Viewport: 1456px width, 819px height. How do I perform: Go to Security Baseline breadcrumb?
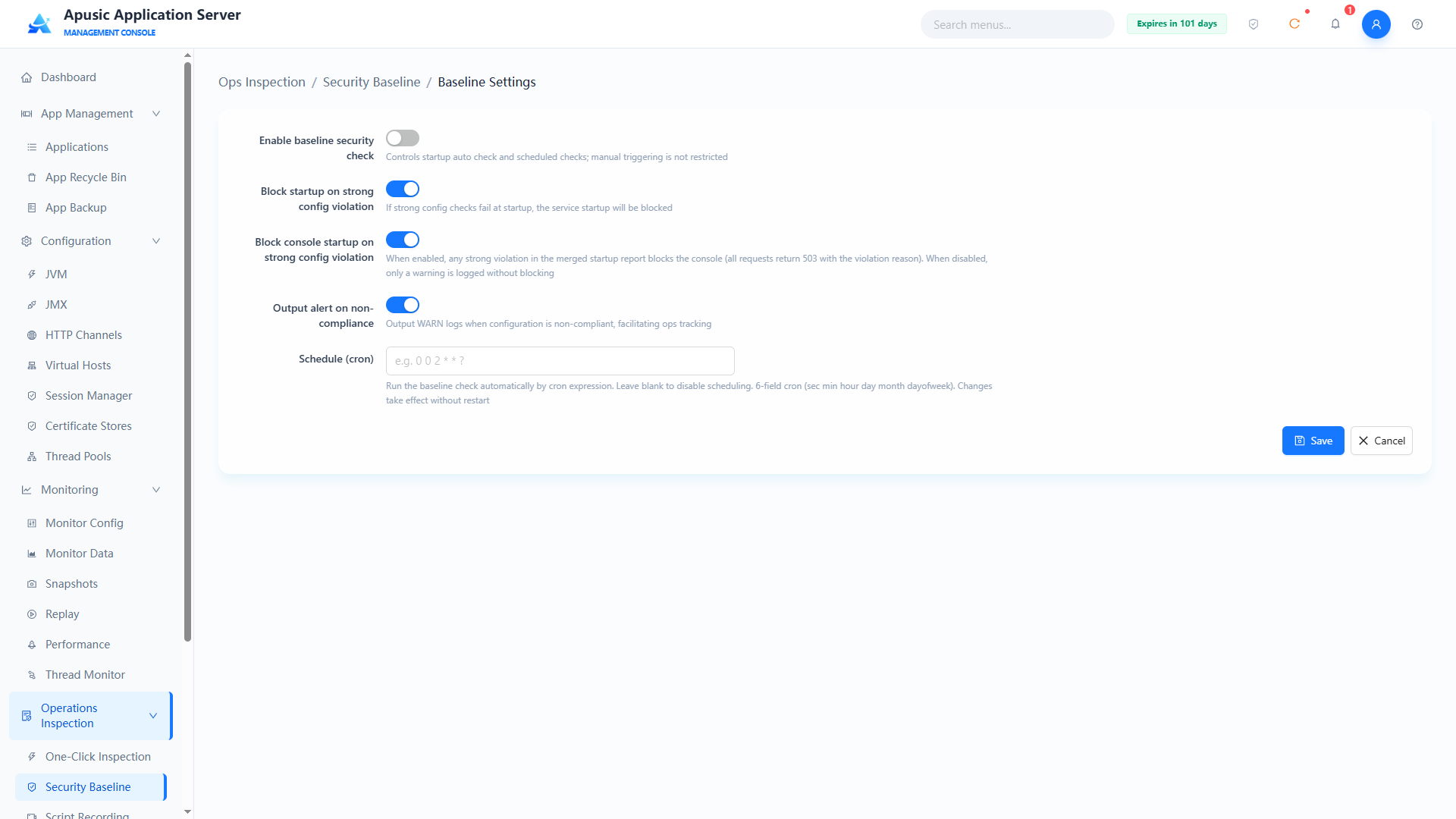coord(372,82)
